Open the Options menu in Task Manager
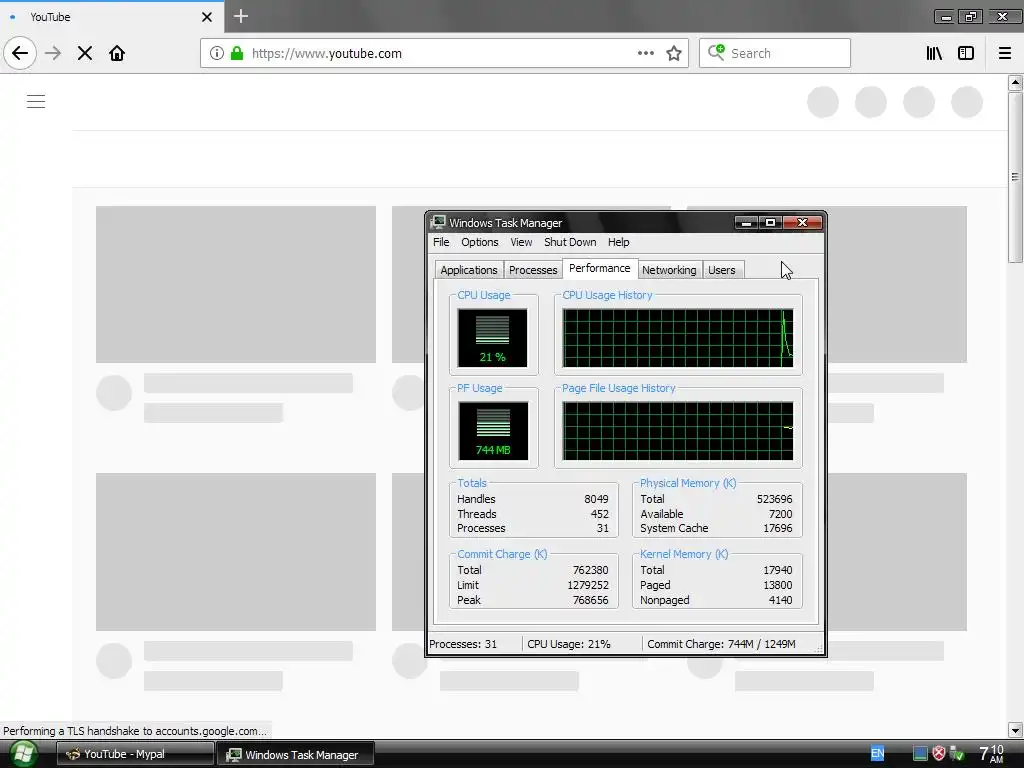This screenshot has height=768, width=1024. pyautogui.click(x=479, y=242)
